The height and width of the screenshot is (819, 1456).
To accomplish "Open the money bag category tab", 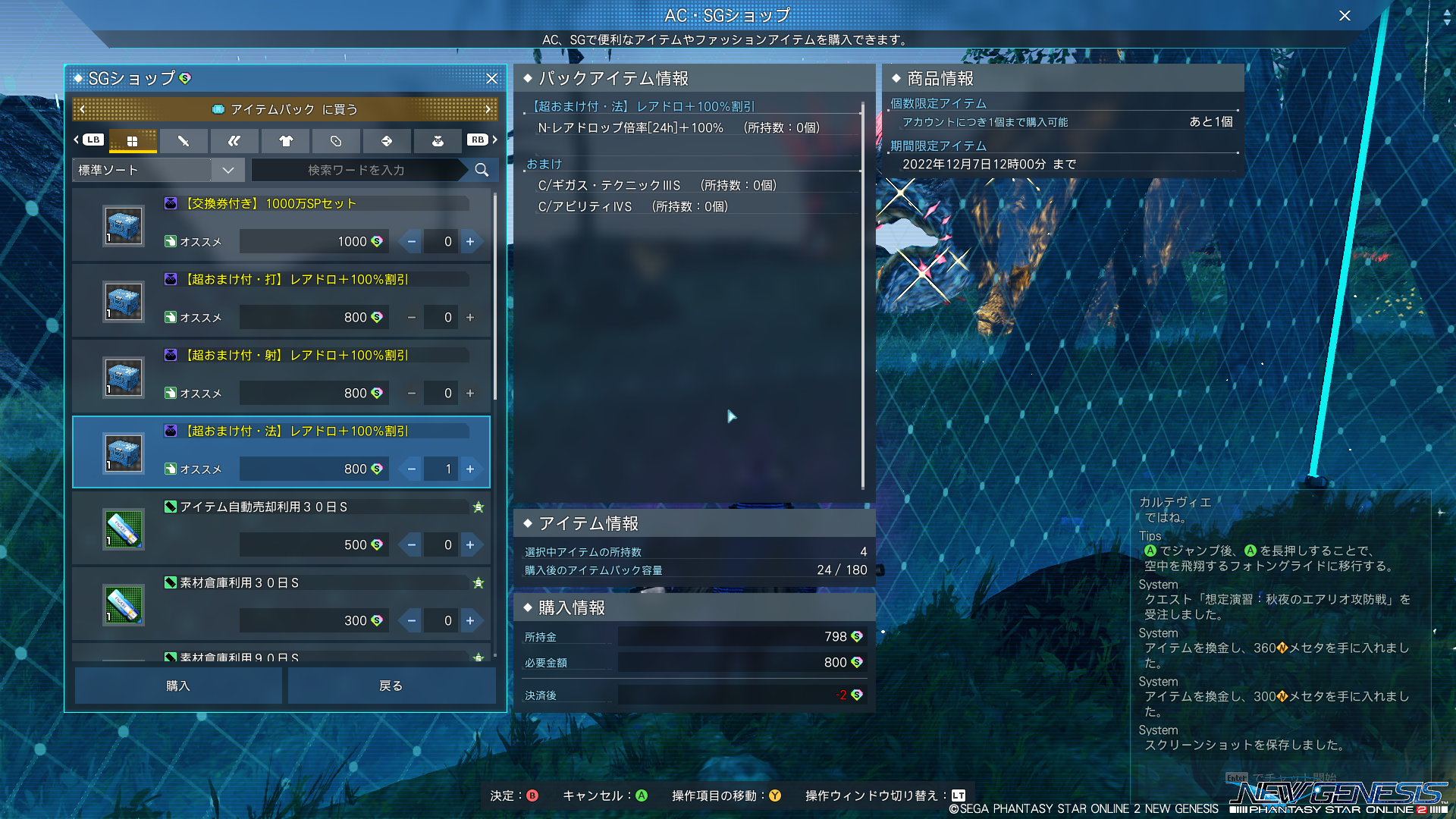I will click(438, 140).
